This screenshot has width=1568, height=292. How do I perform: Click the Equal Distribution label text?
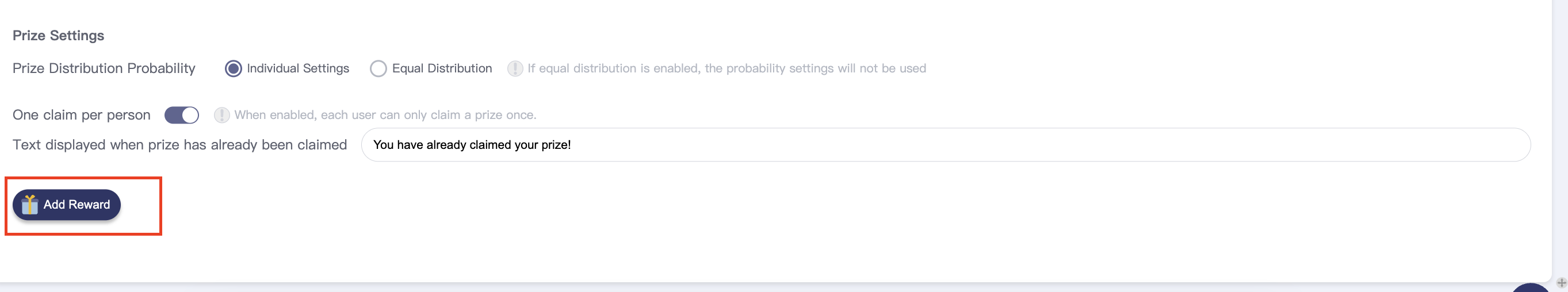pyautogui.click(x=442, y=68)
